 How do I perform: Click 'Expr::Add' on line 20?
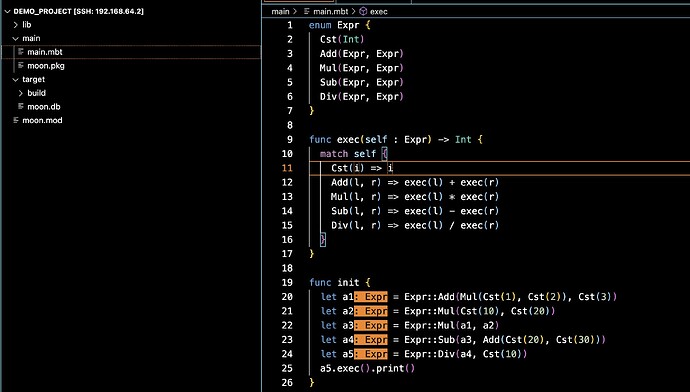pyautogui.click(x=429, y=297)
